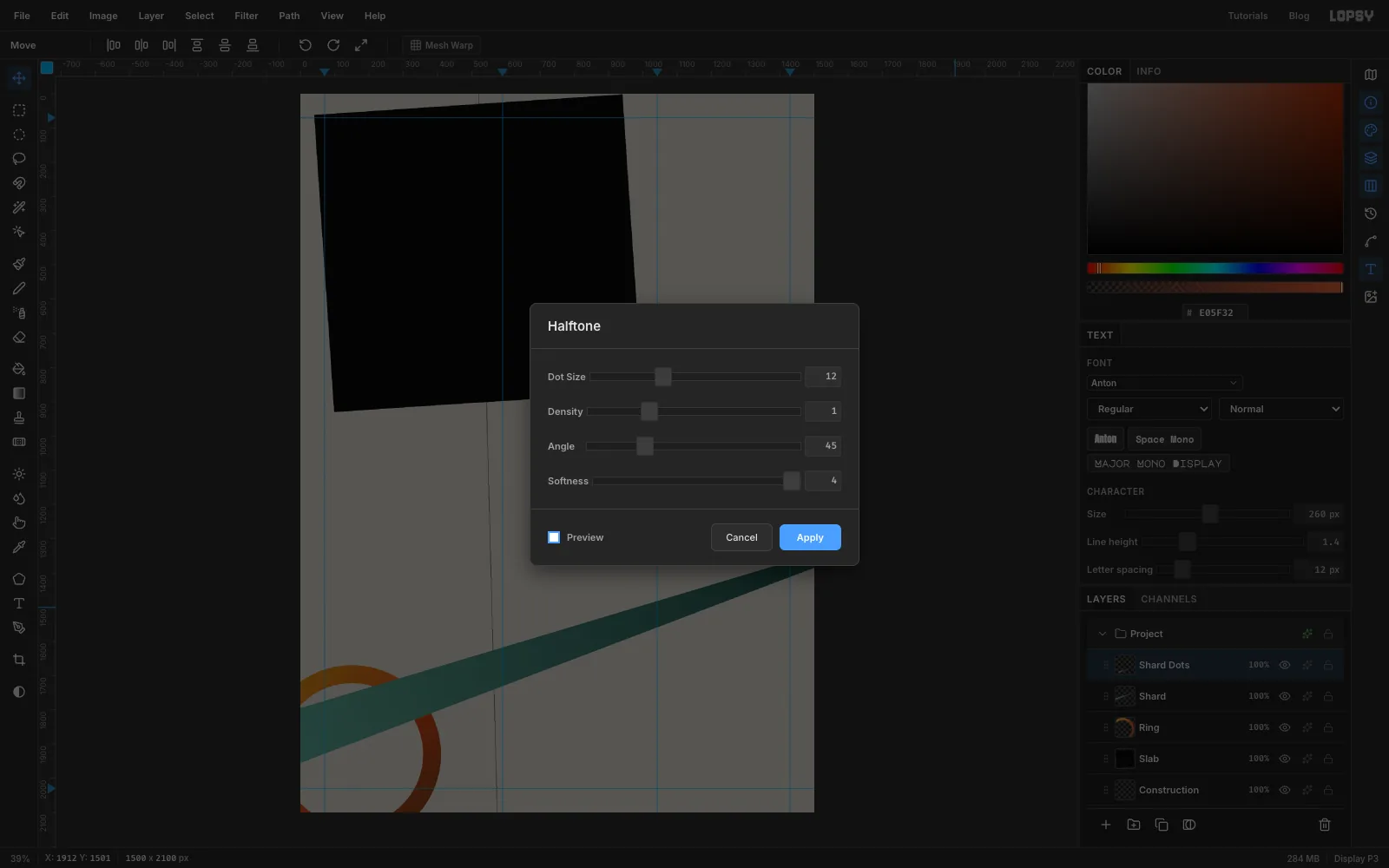Open the Layer menu

pos(151,16)
